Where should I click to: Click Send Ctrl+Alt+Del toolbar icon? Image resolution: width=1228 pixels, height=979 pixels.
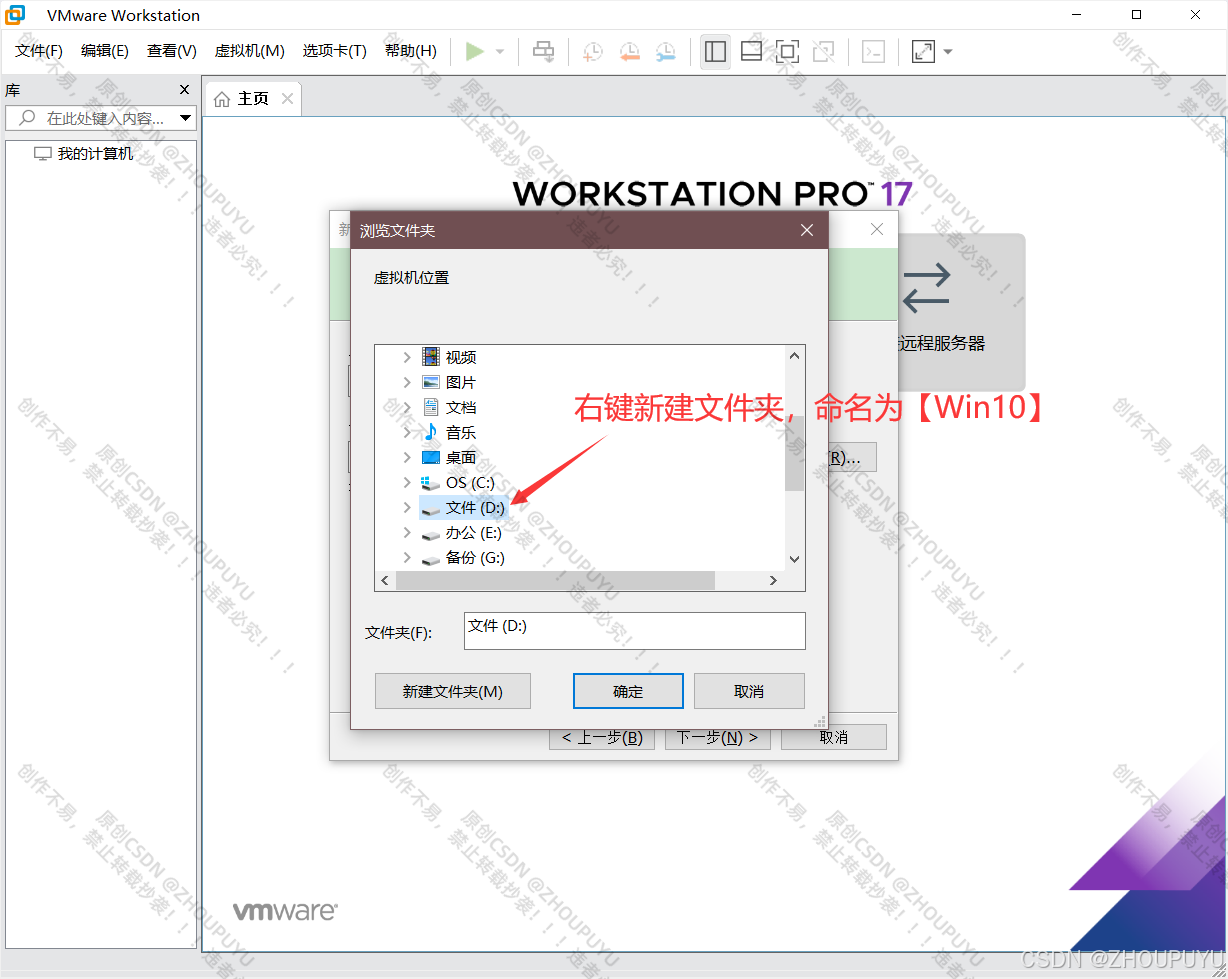click(543, 51)
